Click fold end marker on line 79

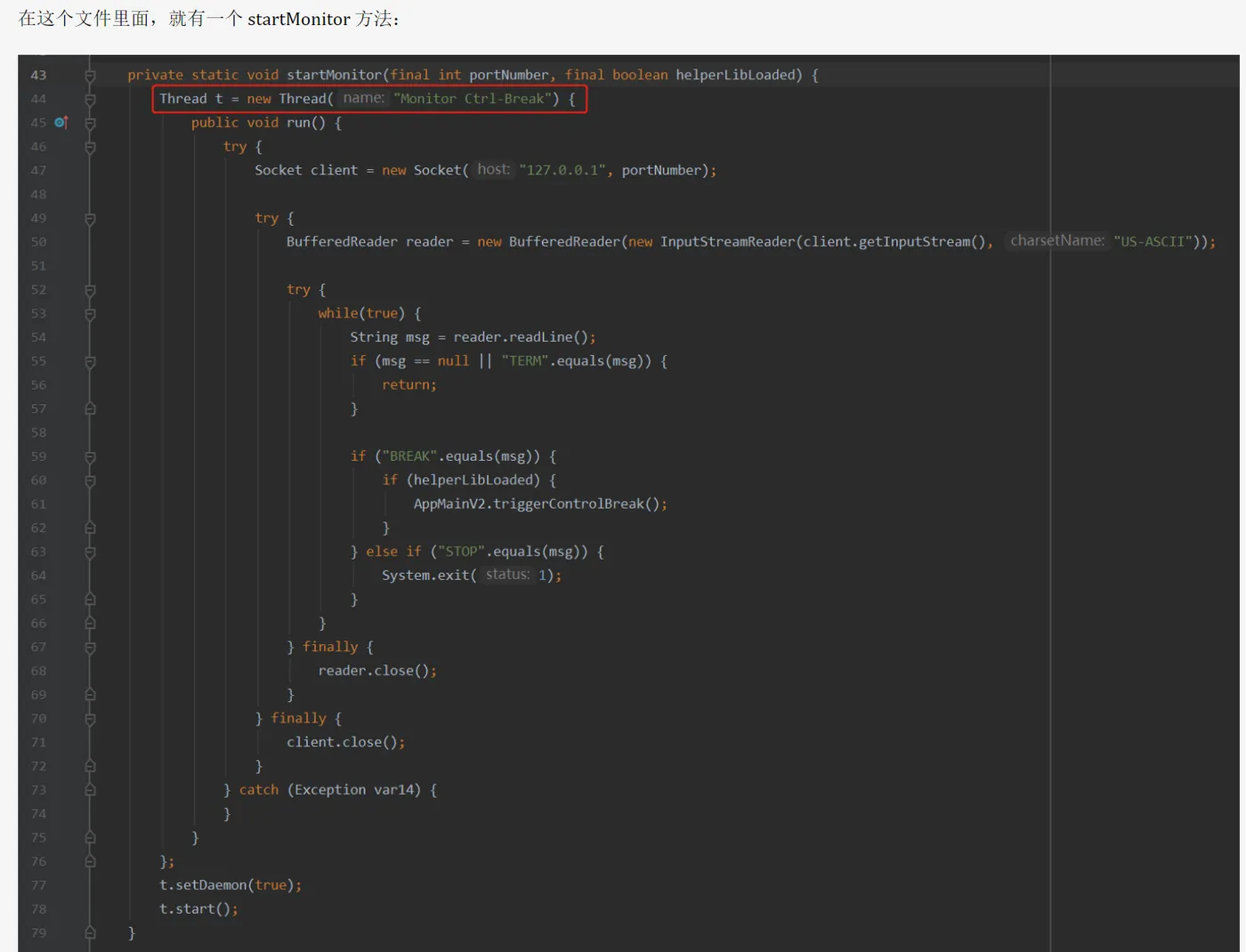(90, 932)
